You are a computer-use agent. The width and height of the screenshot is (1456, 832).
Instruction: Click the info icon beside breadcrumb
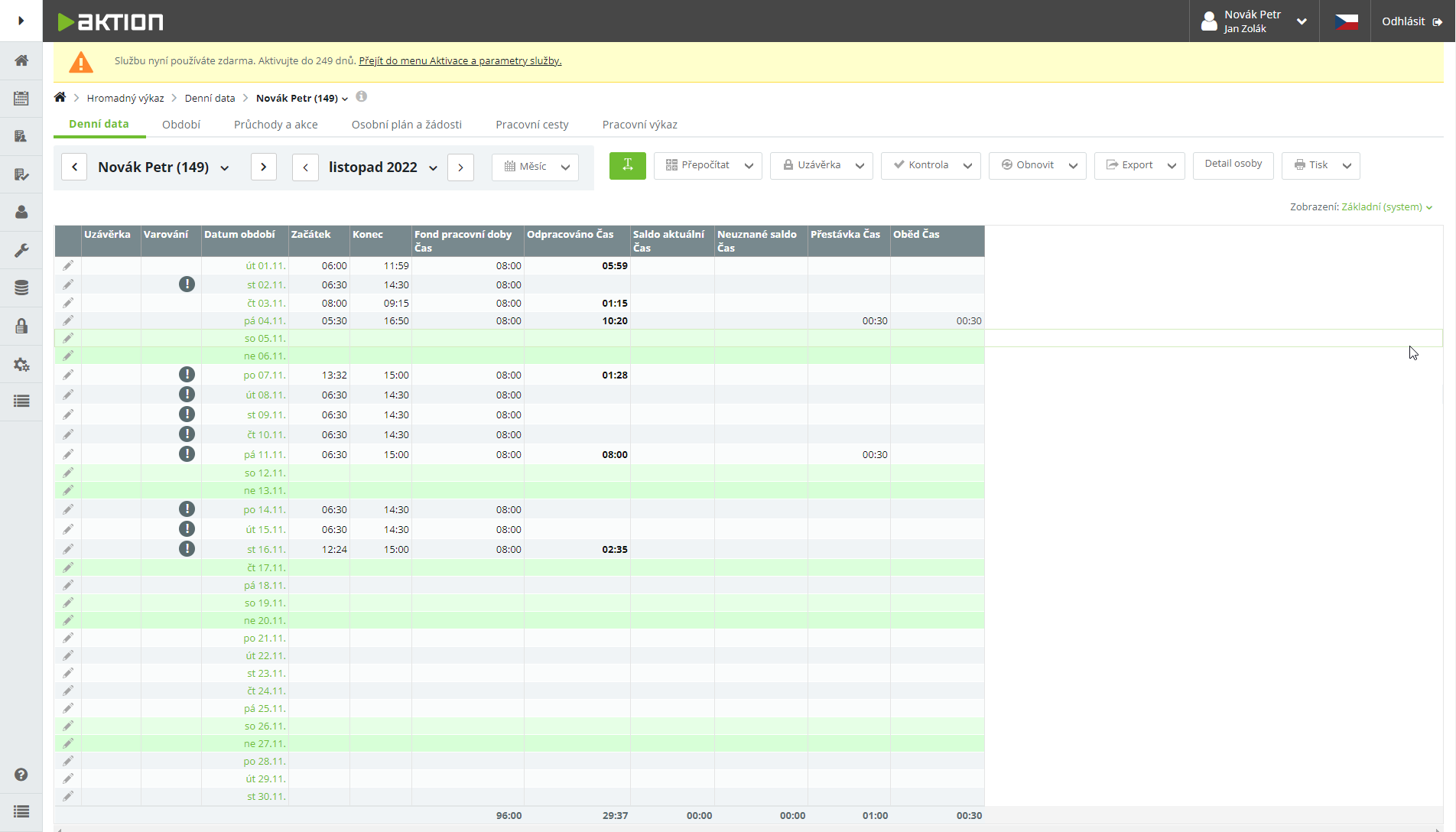point(362,96)
